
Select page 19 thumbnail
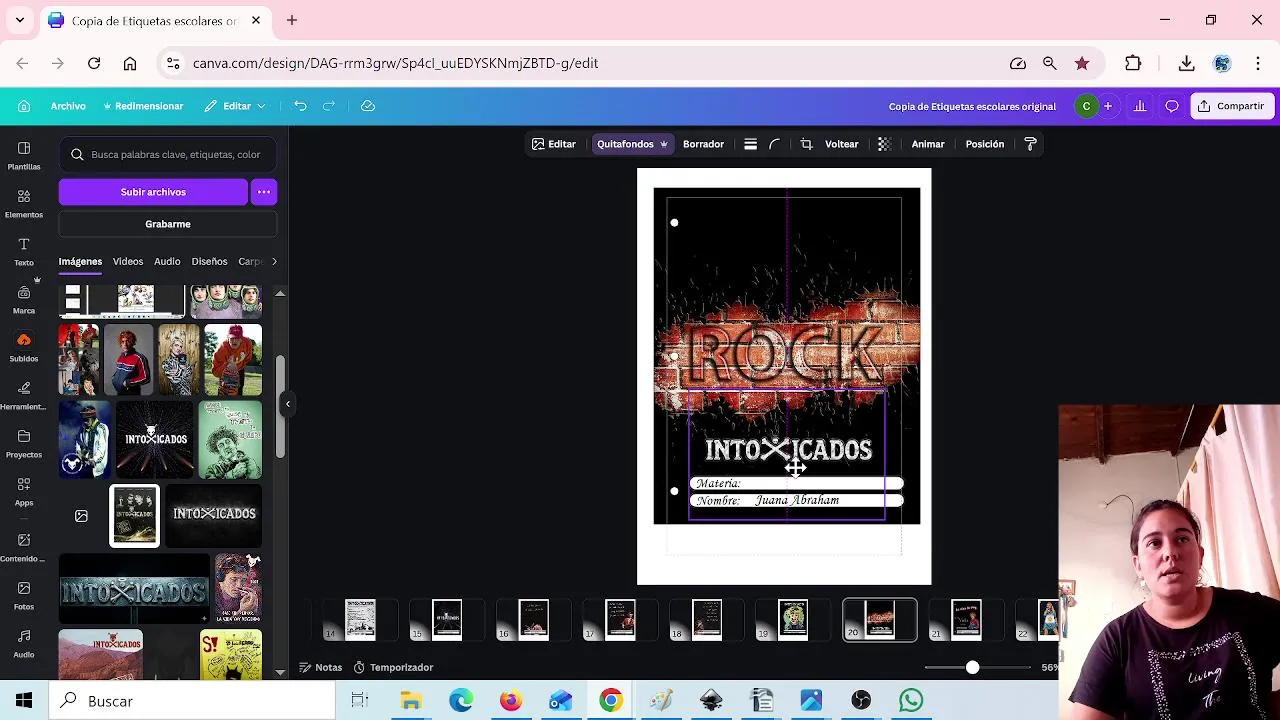coord(793,620)
